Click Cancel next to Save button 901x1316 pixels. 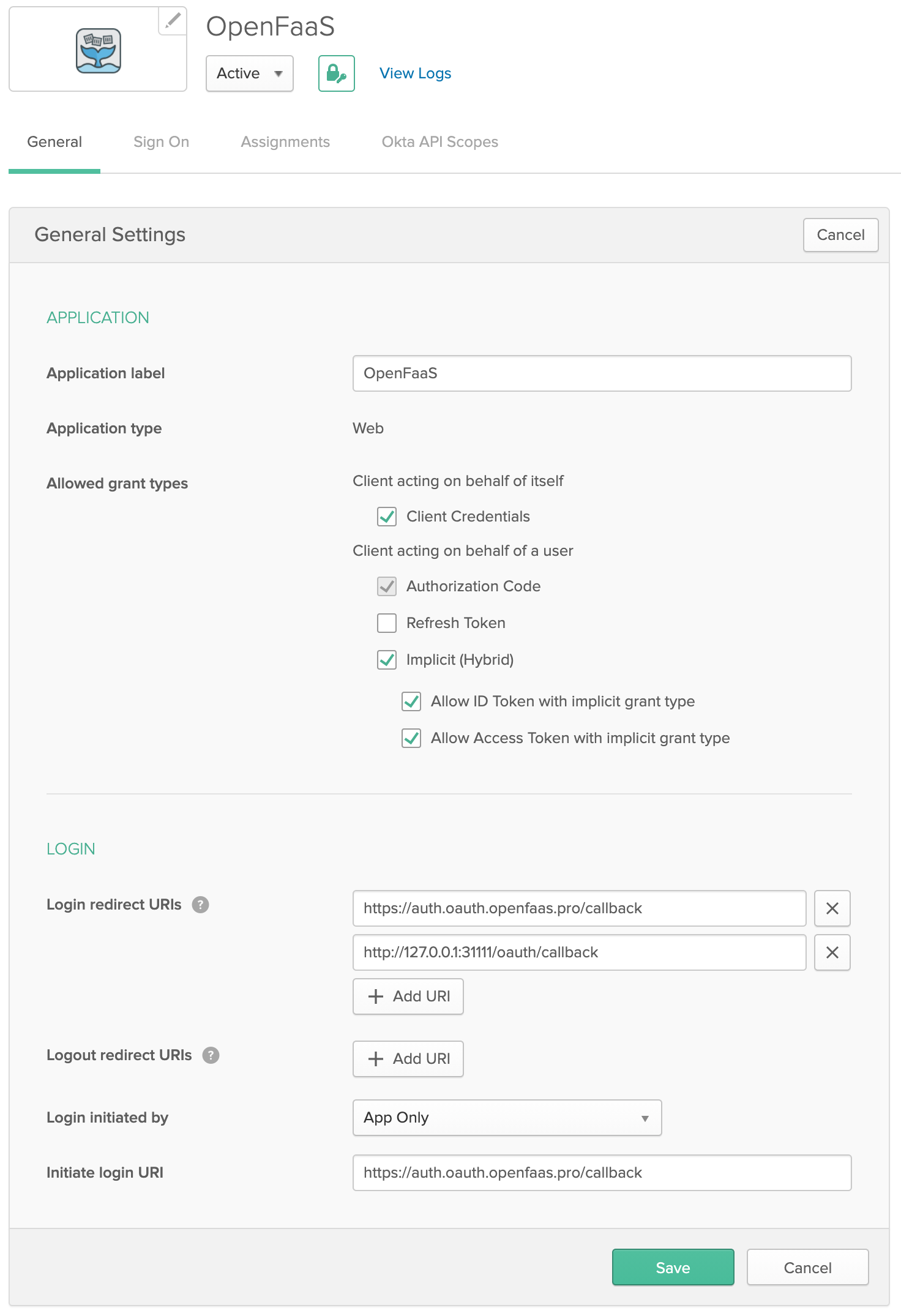coord(808,1267)
